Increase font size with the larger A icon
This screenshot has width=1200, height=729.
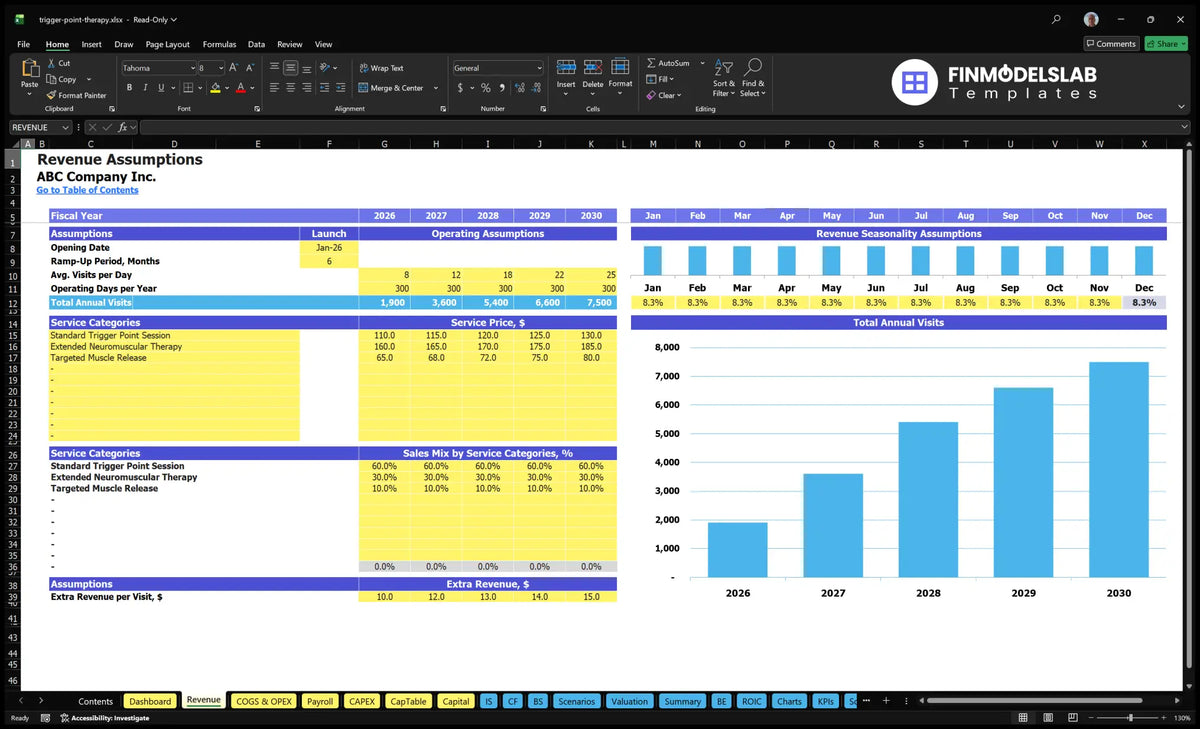click(x=234, y=68)
